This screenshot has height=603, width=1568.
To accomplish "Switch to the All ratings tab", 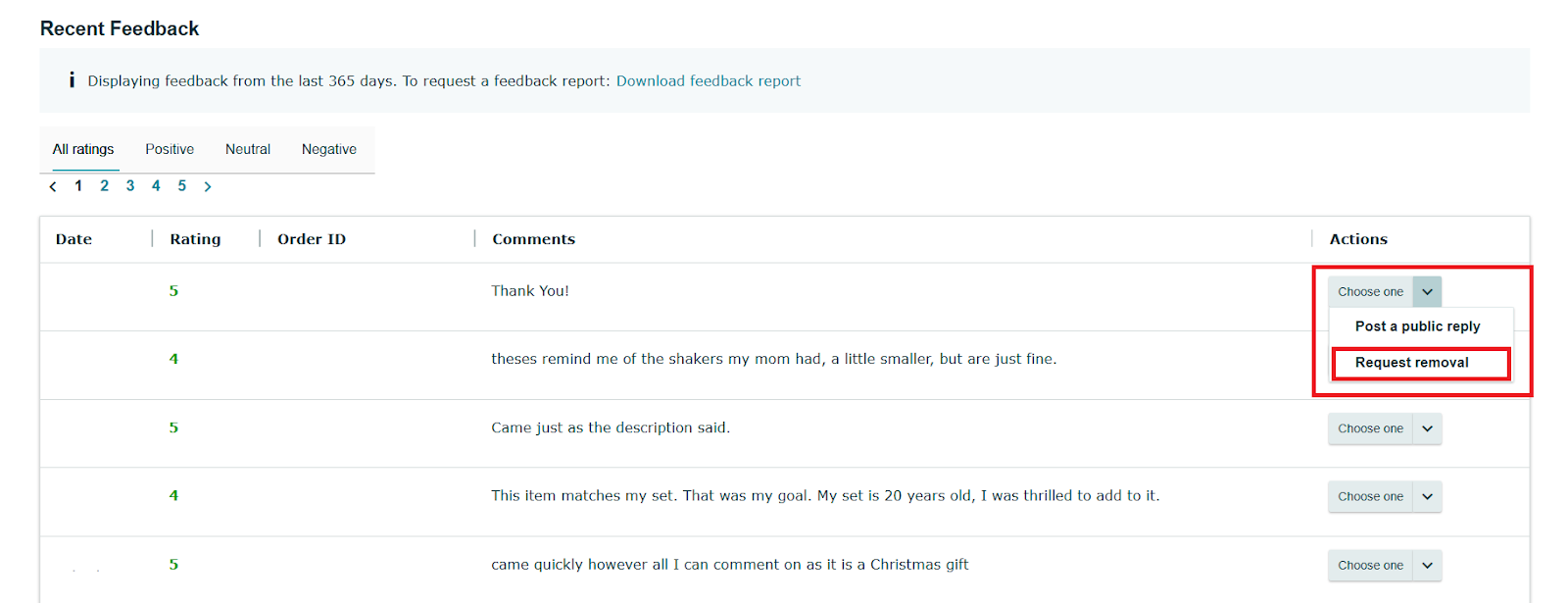I will tap(83, 149).
